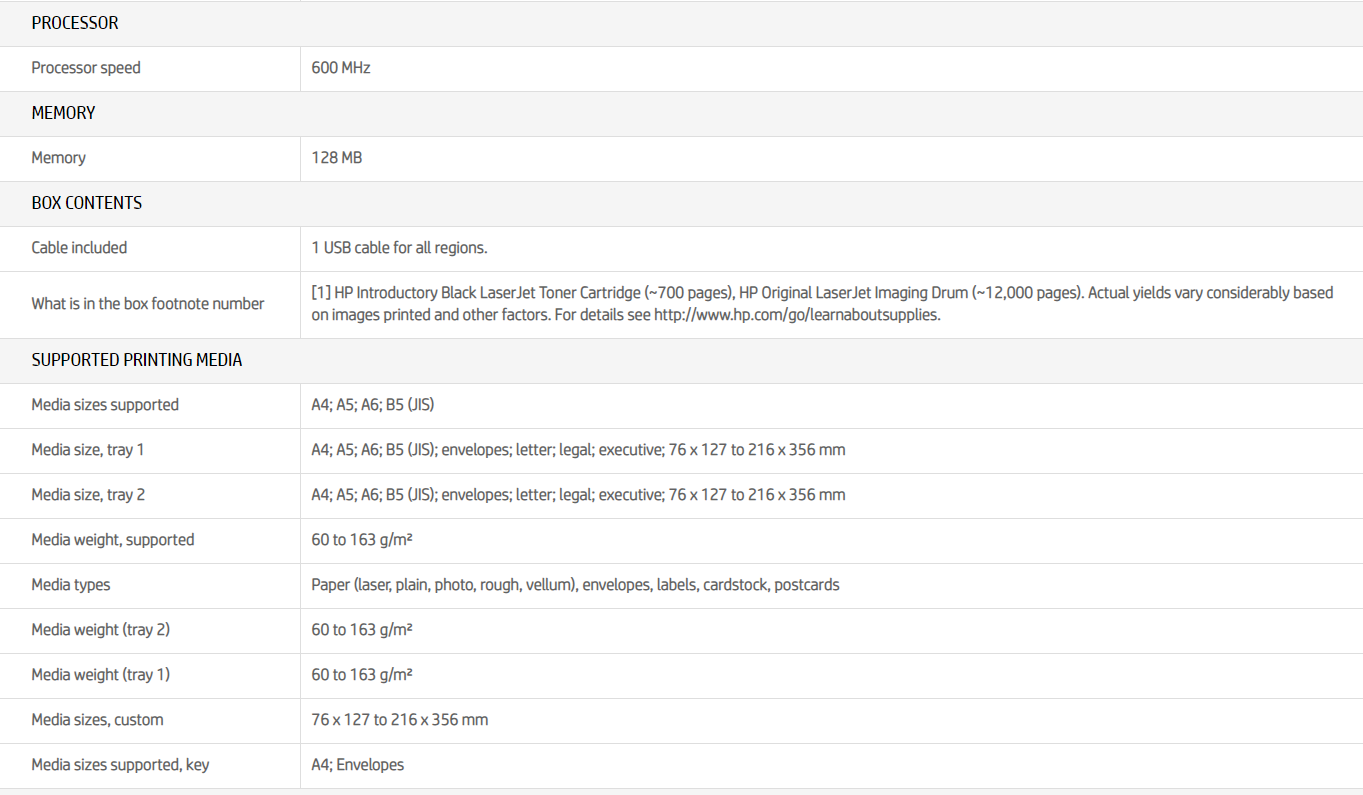
Task: Click "What is in the box footnote number" label
Action: [148, 304]
